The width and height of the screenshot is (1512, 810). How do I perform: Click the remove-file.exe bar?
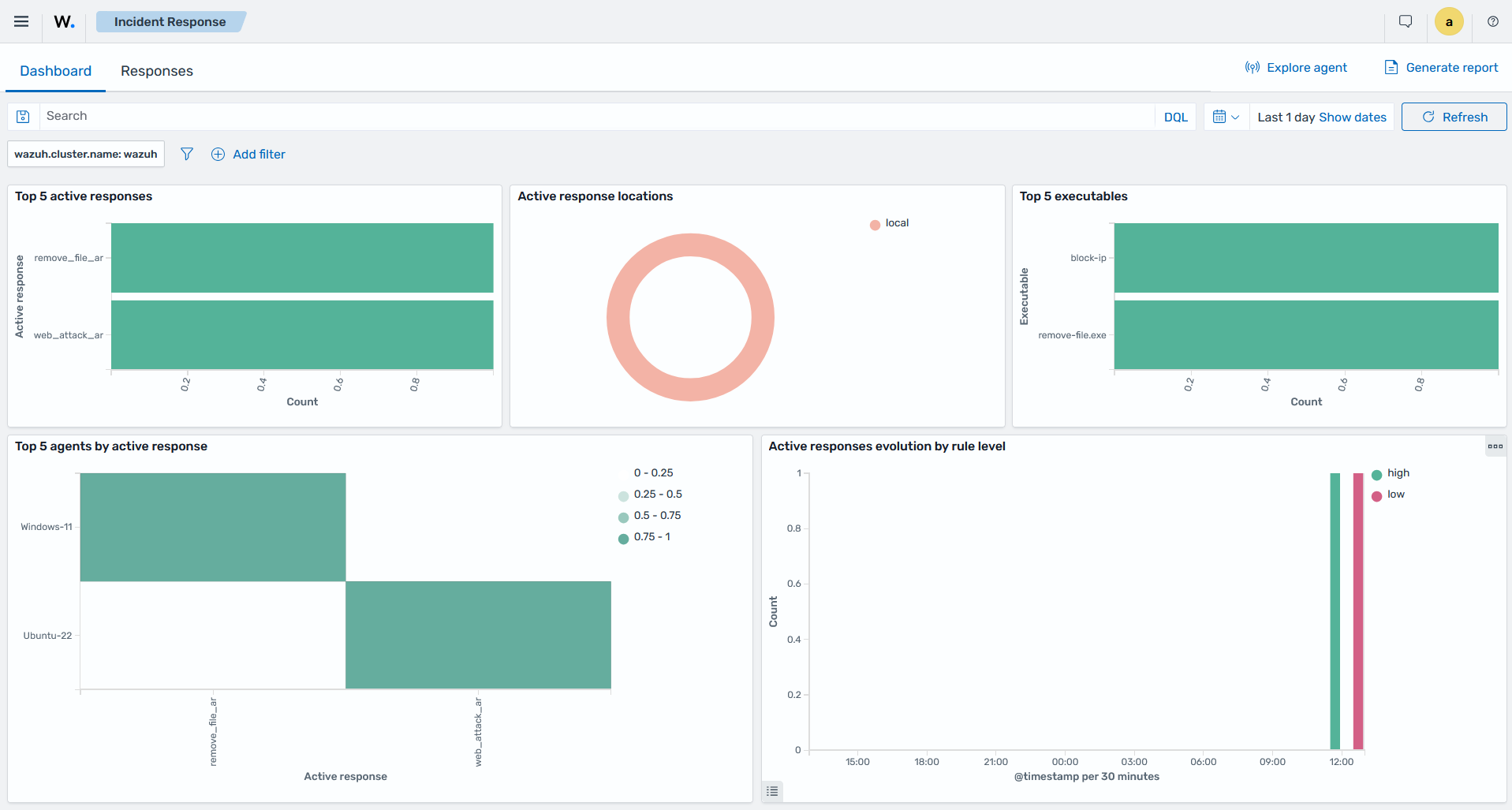point(1306,334)
